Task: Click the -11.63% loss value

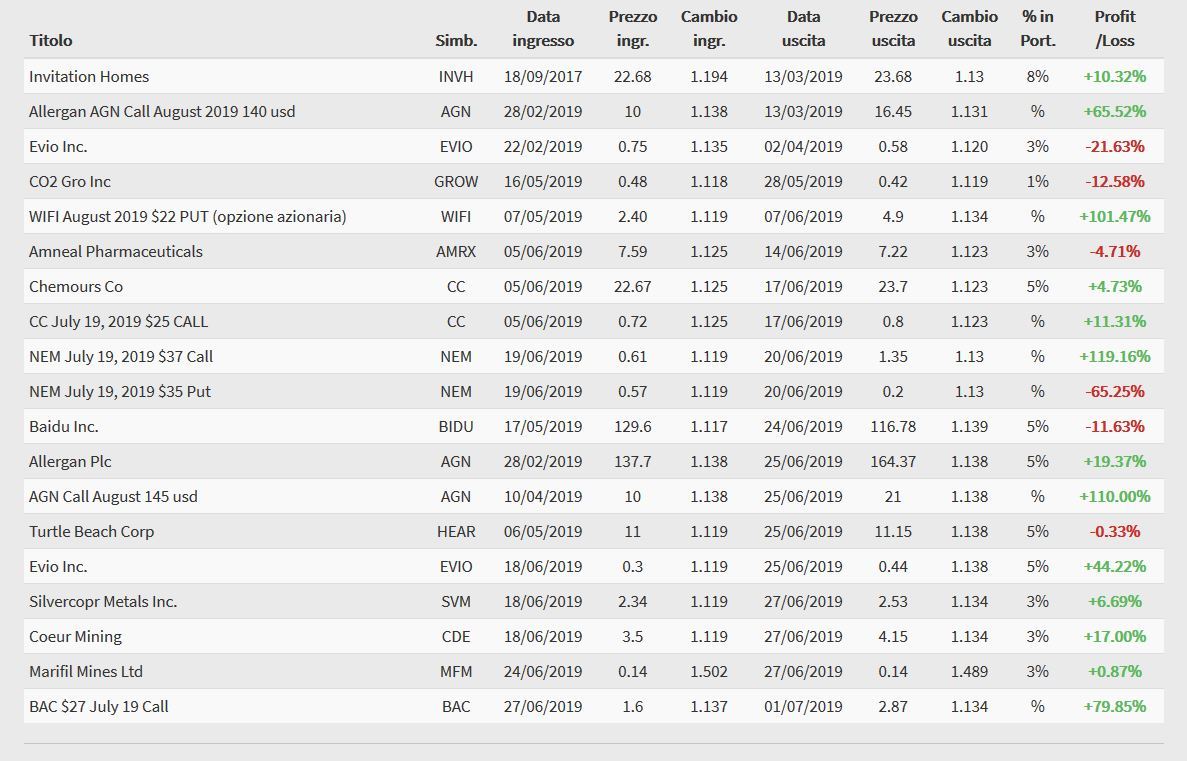Action: tap(1114, 426)
